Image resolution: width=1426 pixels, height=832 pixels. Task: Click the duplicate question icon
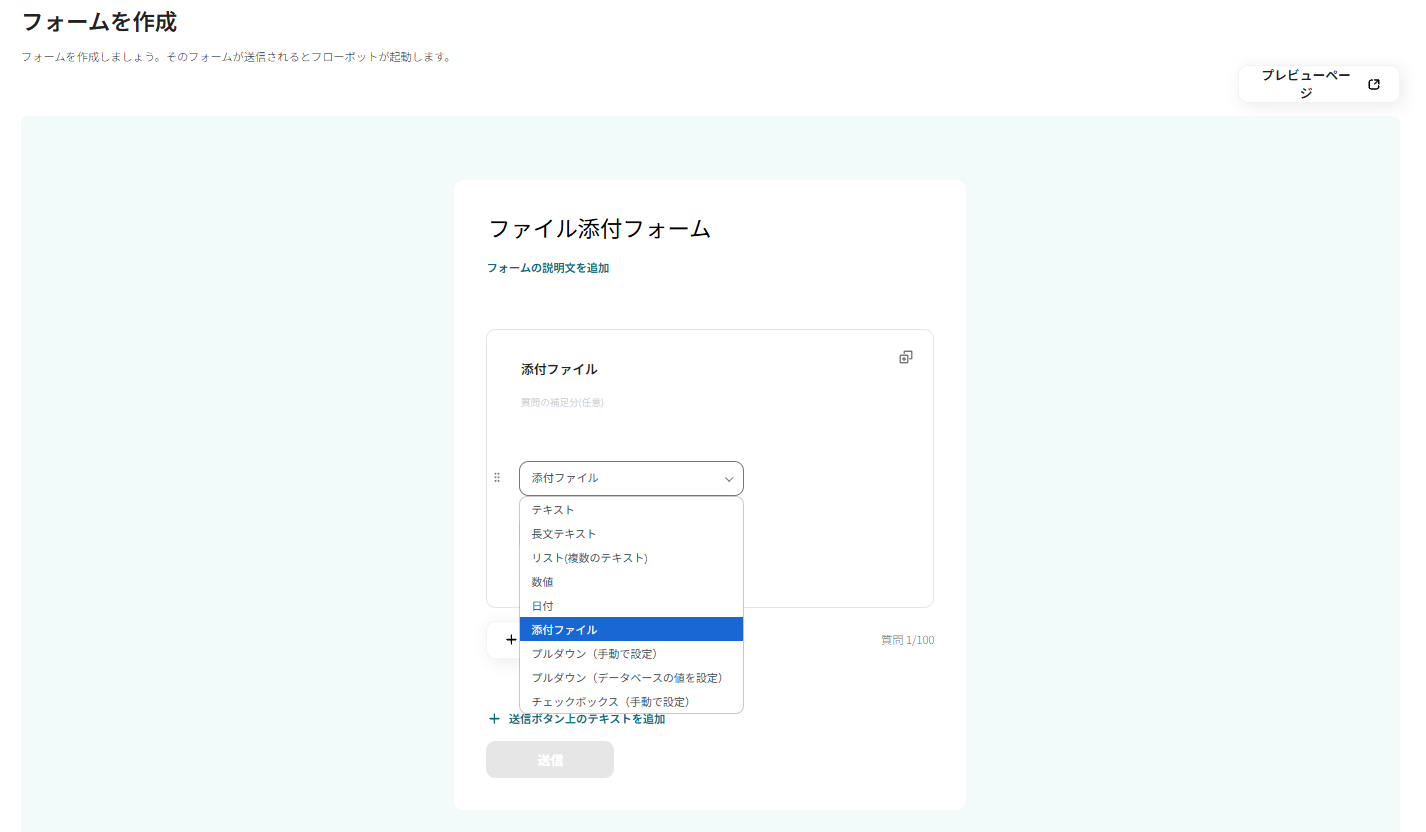point(905,357)
